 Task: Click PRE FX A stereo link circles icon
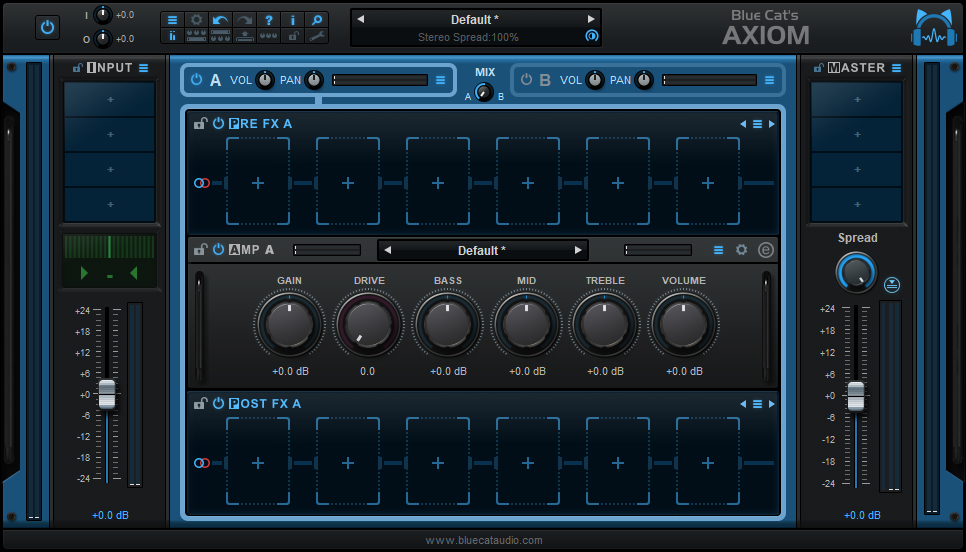pyautogui.click(x=202, y=183)
